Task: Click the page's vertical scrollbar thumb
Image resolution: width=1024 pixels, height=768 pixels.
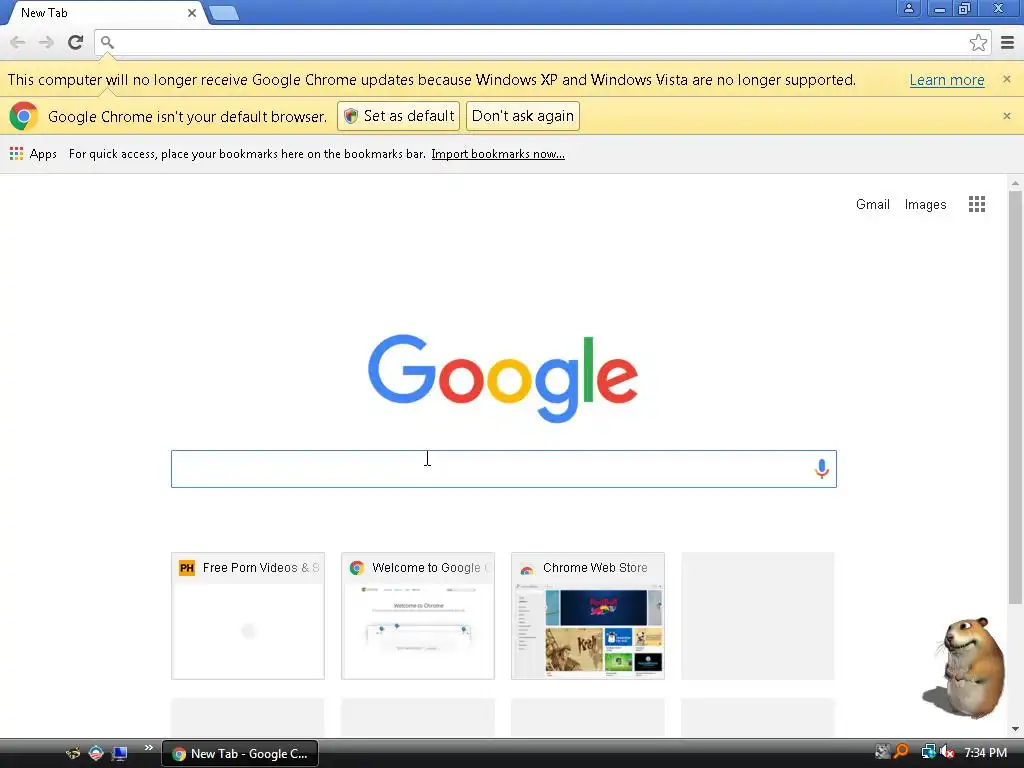Action: point(1014,397)
